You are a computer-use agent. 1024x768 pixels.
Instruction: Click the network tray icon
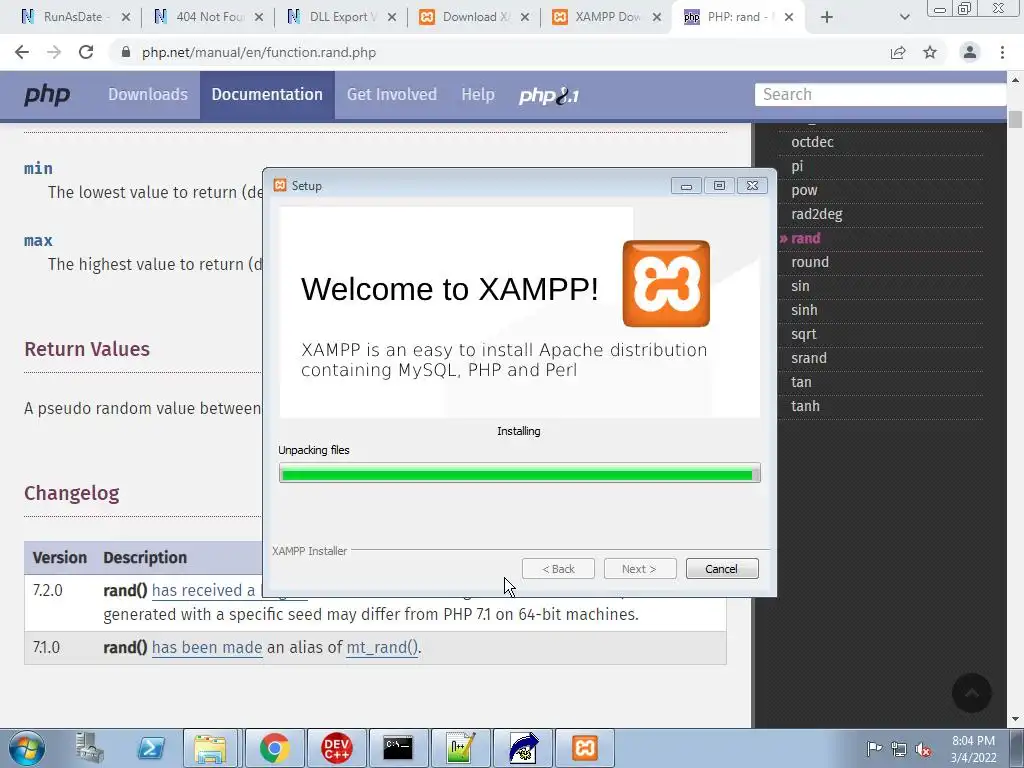[x=899, y=749]
